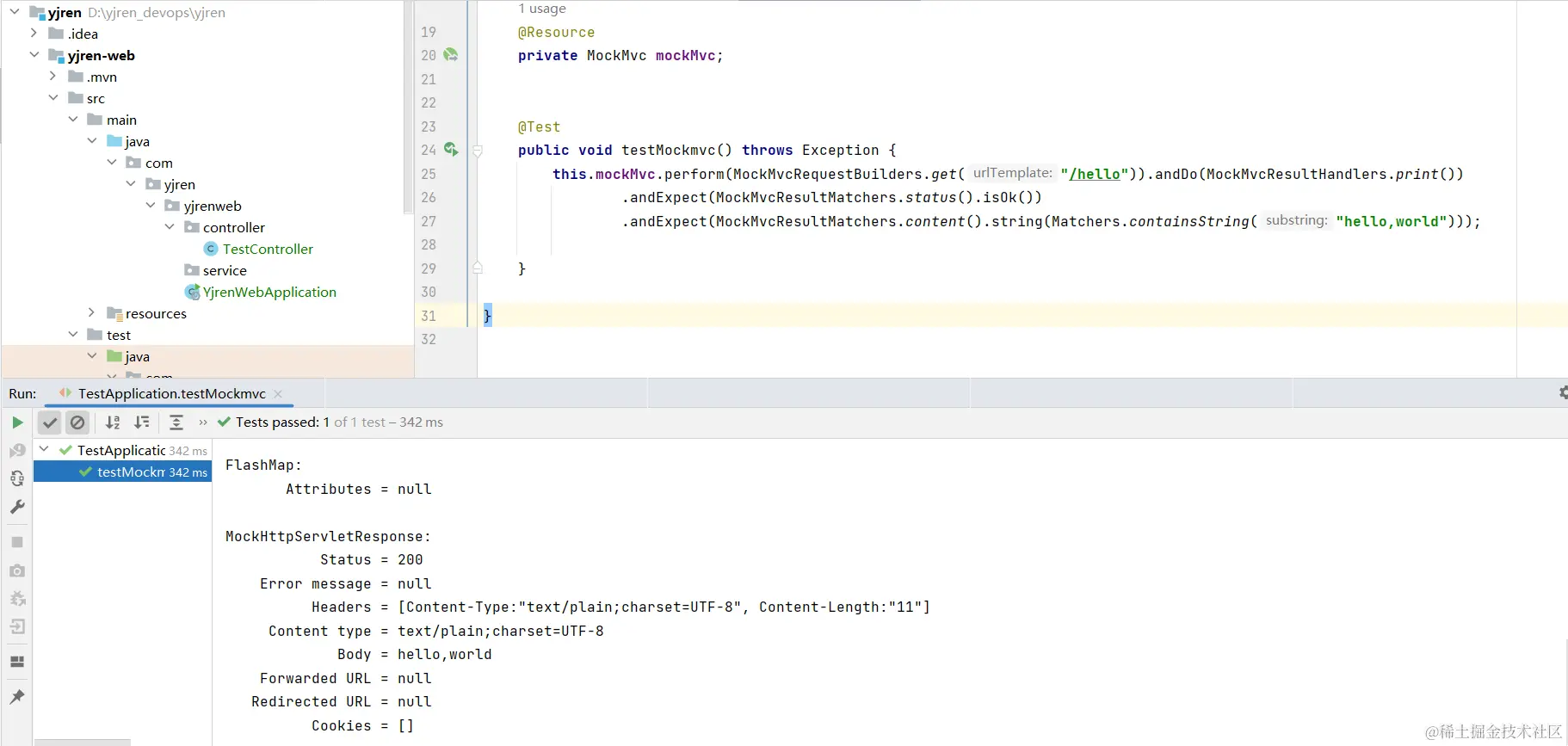Viewport: 1568px width, 746px height.
Task: Click the import tests exit icon
Action: [x=17, y=626]
